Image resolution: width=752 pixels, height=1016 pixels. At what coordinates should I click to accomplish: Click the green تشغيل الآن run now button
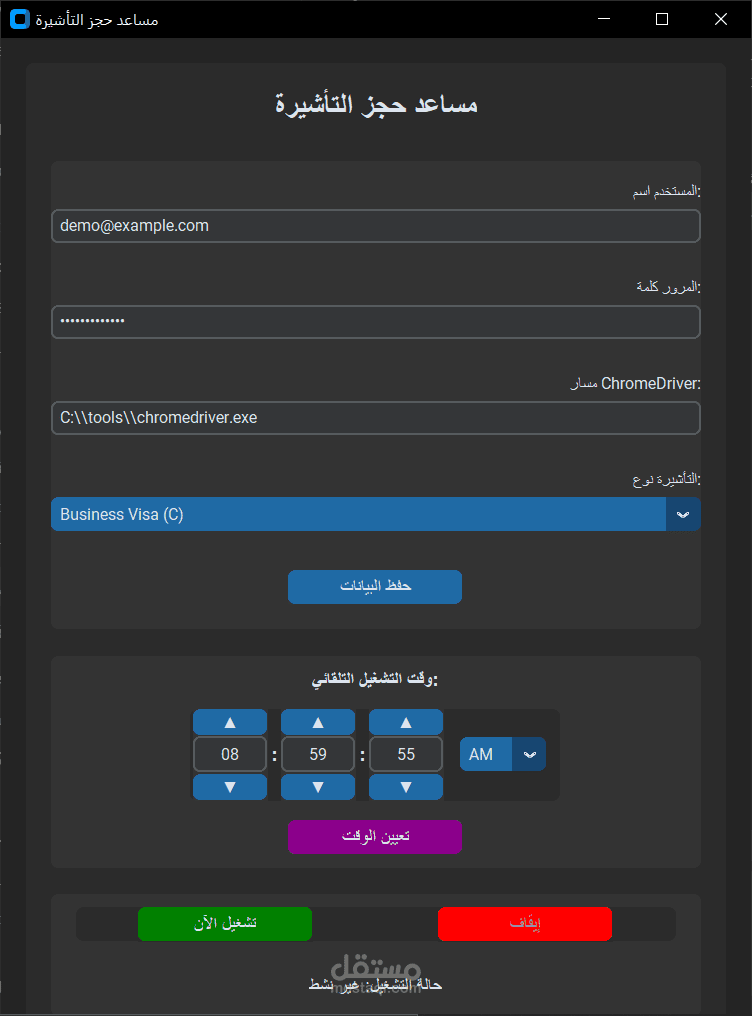tap(225, 924)
